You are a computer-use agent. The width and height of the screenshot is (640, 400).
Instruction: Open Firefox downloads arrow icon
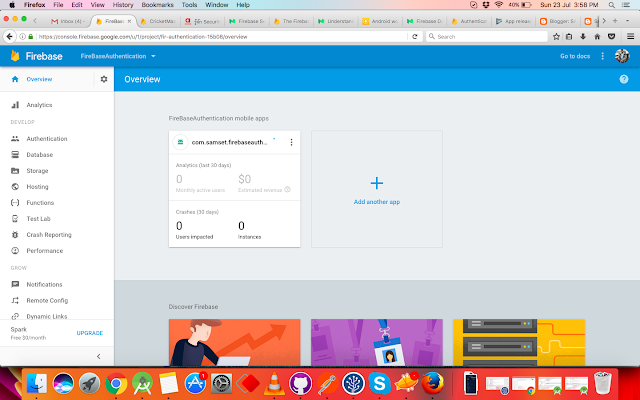click(x=583, y=37)
